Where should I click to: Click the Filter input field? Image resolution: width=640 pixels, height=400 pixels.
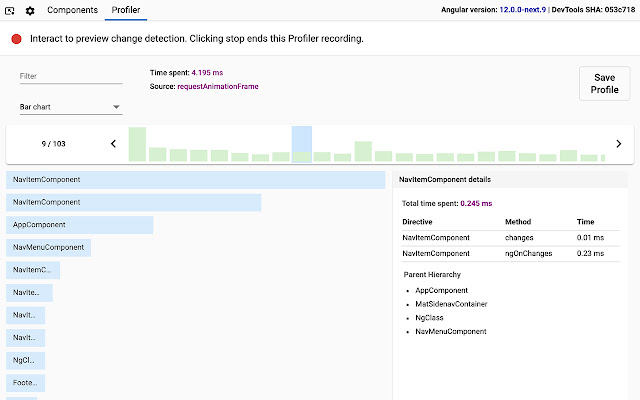pos(70,76)
